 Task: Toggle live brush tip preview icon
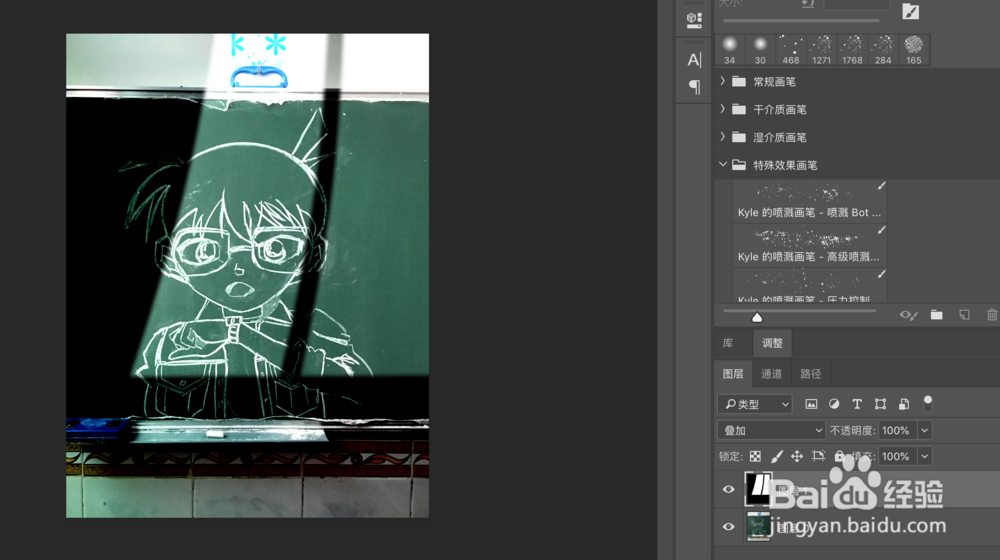click(x=908, y=315)
